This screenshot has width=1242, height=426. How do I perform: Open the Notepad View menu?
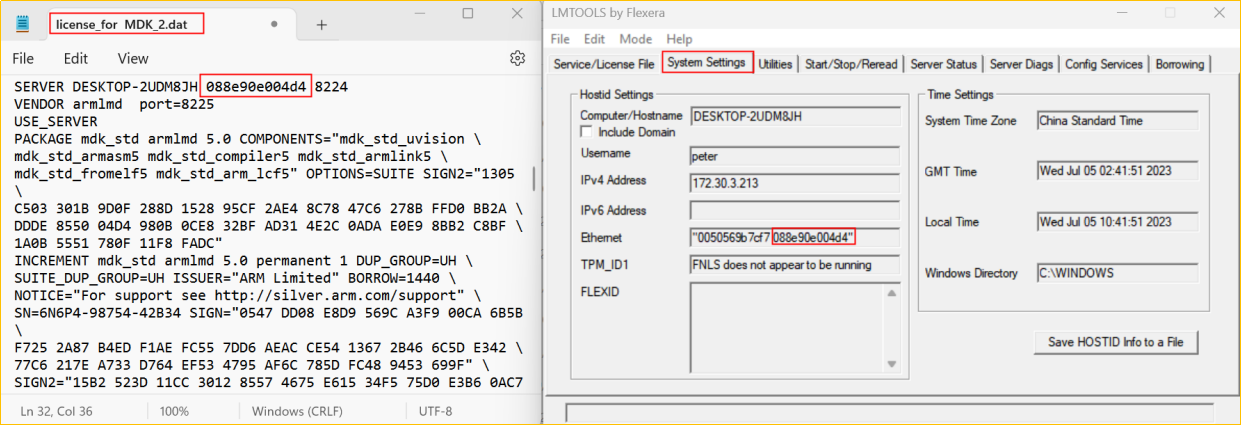133,59
